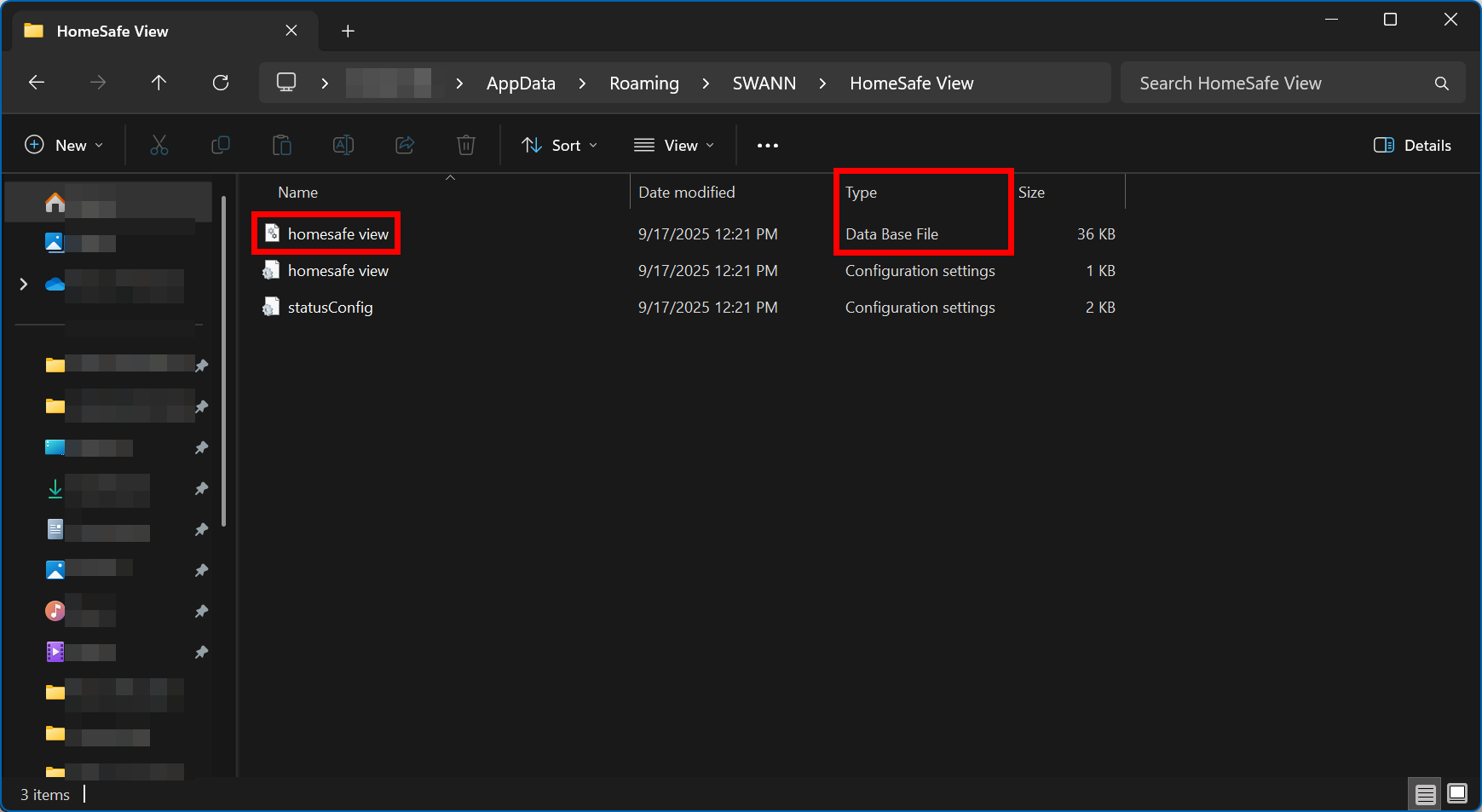The width and height of the screenshot is (1482, 812).
Task: Open a new tab with plus button
Action: [348, 32]
